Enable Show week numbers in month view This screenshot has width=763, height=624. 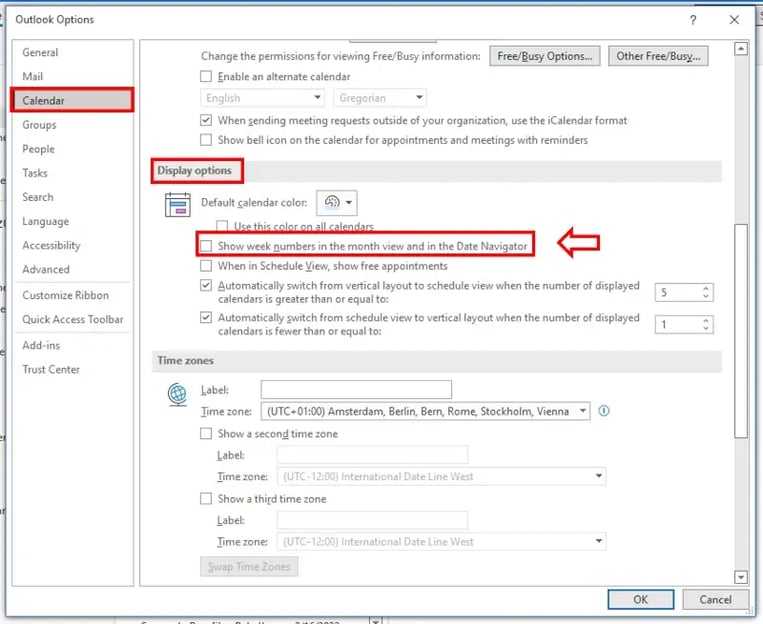[x=206, y=246]
